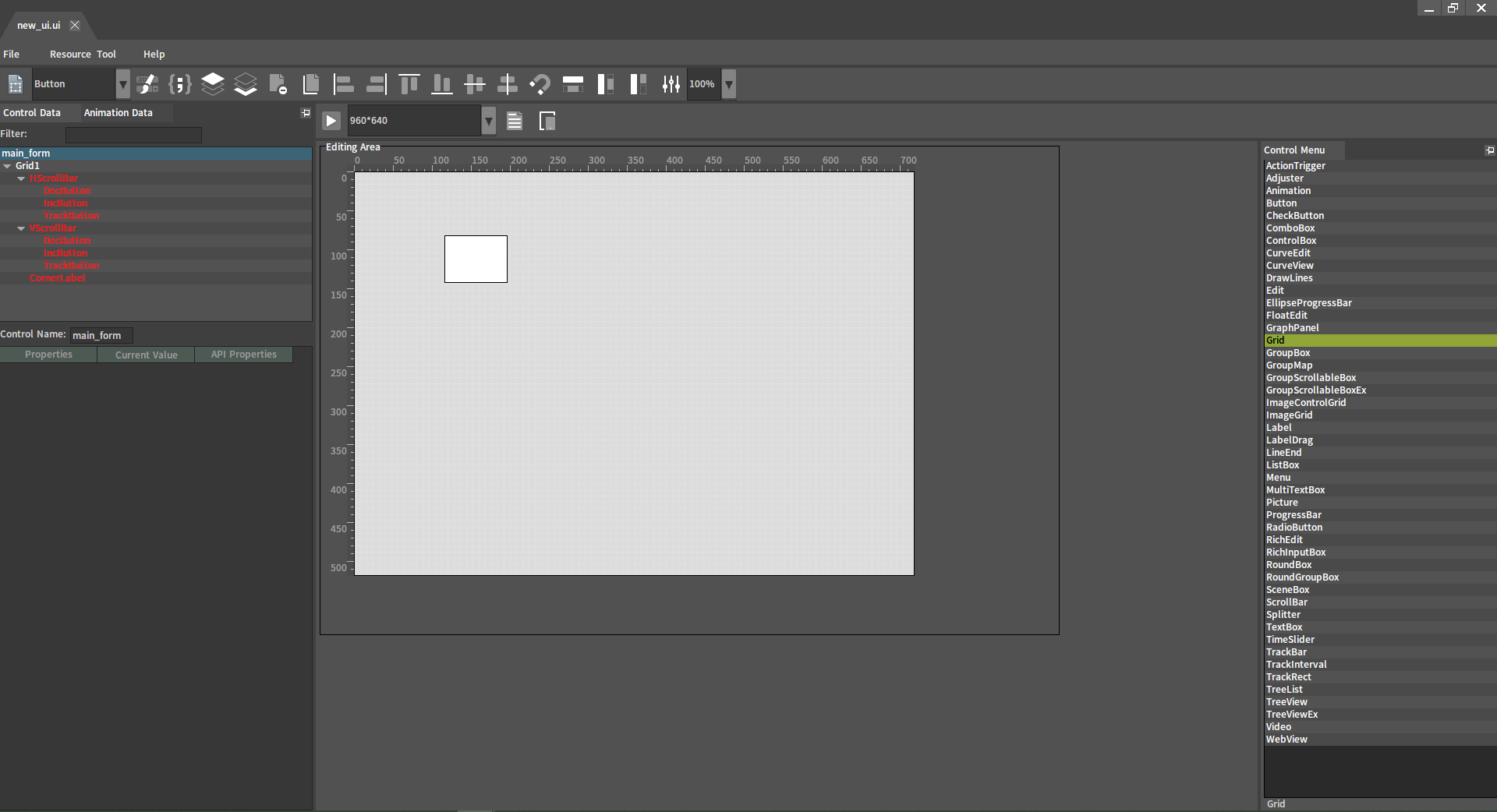Viewport: 1497px width, 812px height.
Task: Pin the Control Data panel
Action: tap(306, 113)
